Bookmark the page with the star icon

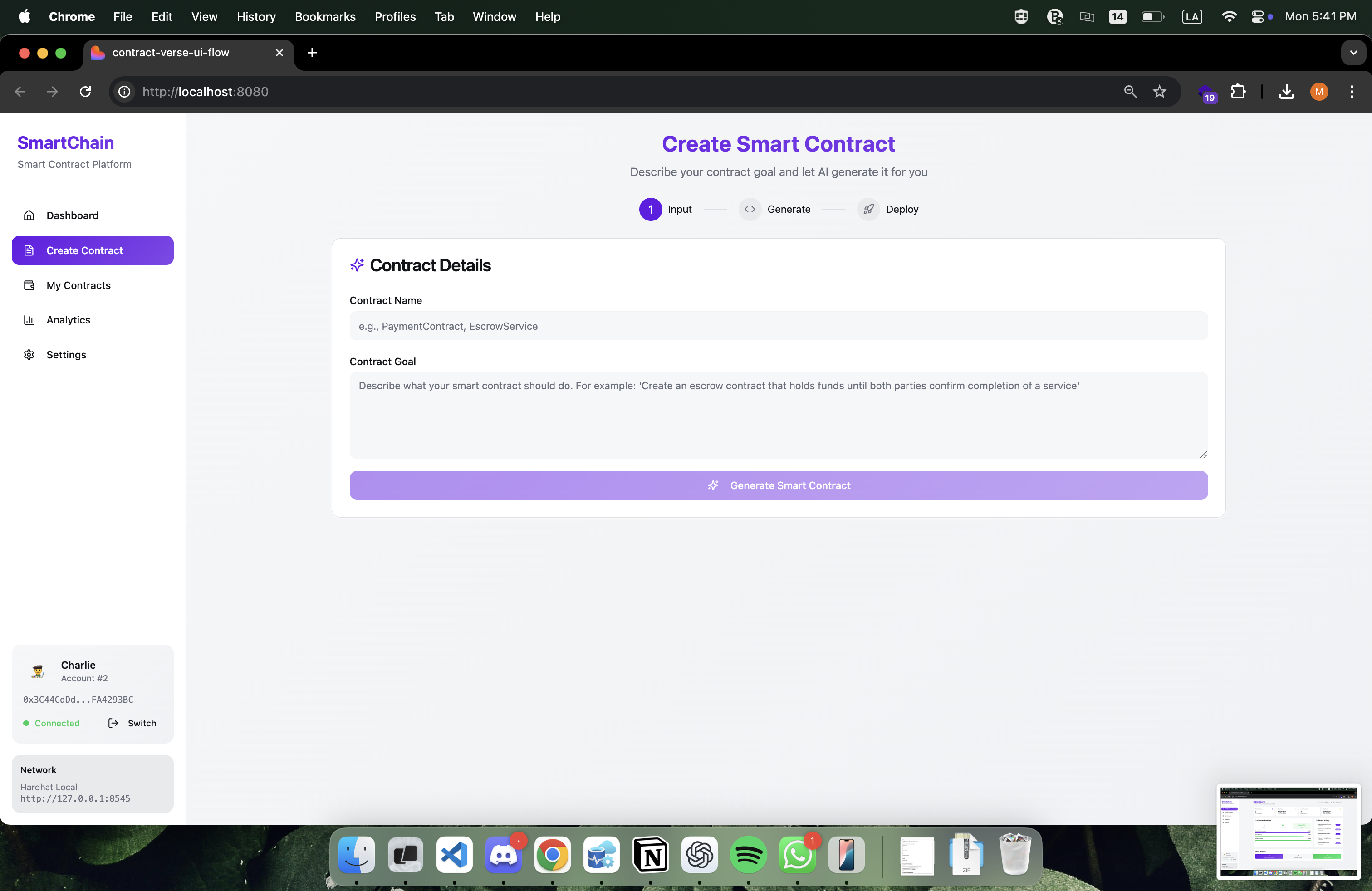tap(1159, 92)
